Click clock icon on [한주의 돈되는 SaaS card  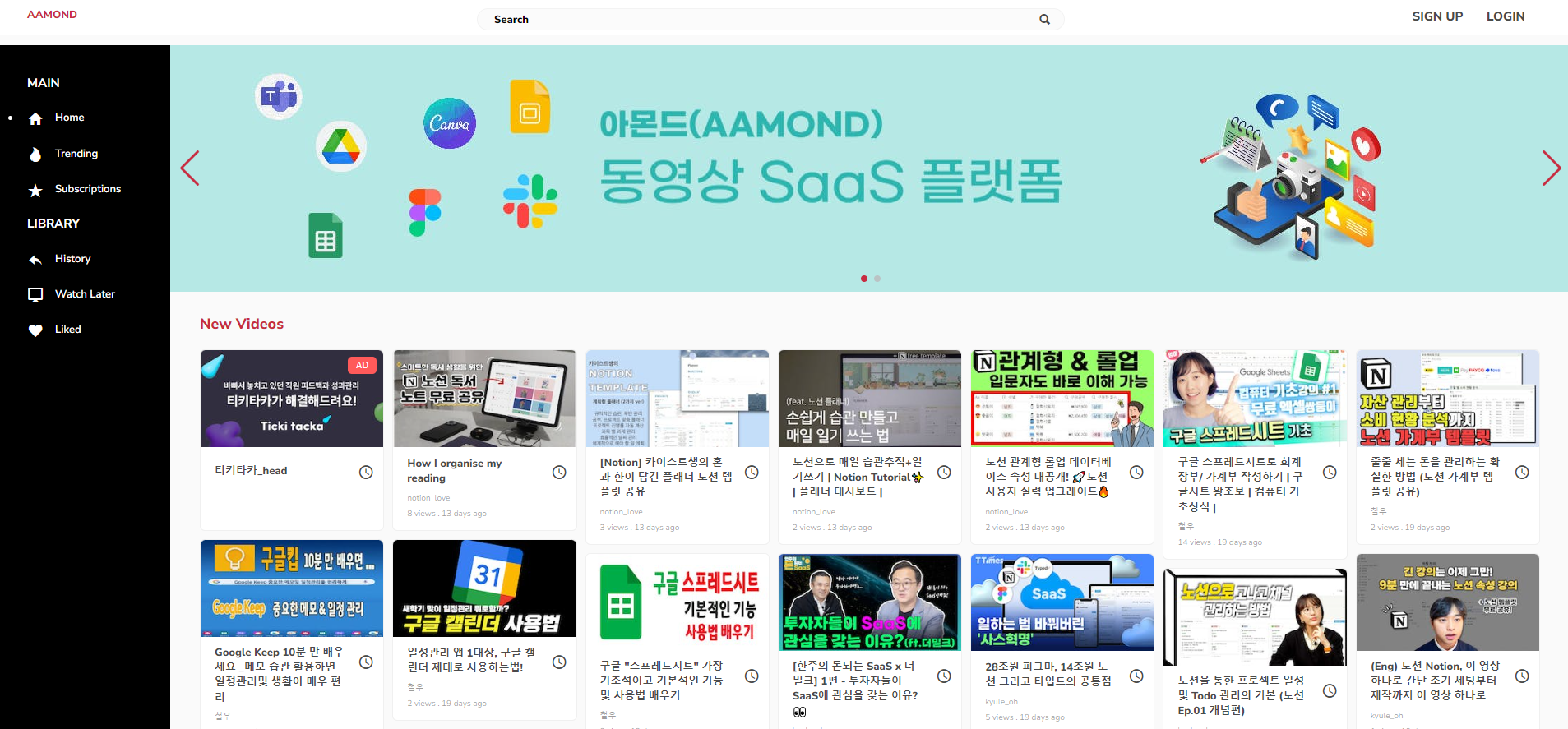[944, 676]
